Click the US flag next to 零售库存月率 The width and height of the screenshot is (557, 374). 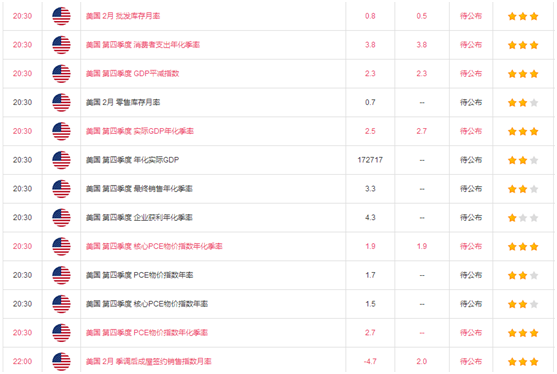click(x=61, y=102)
